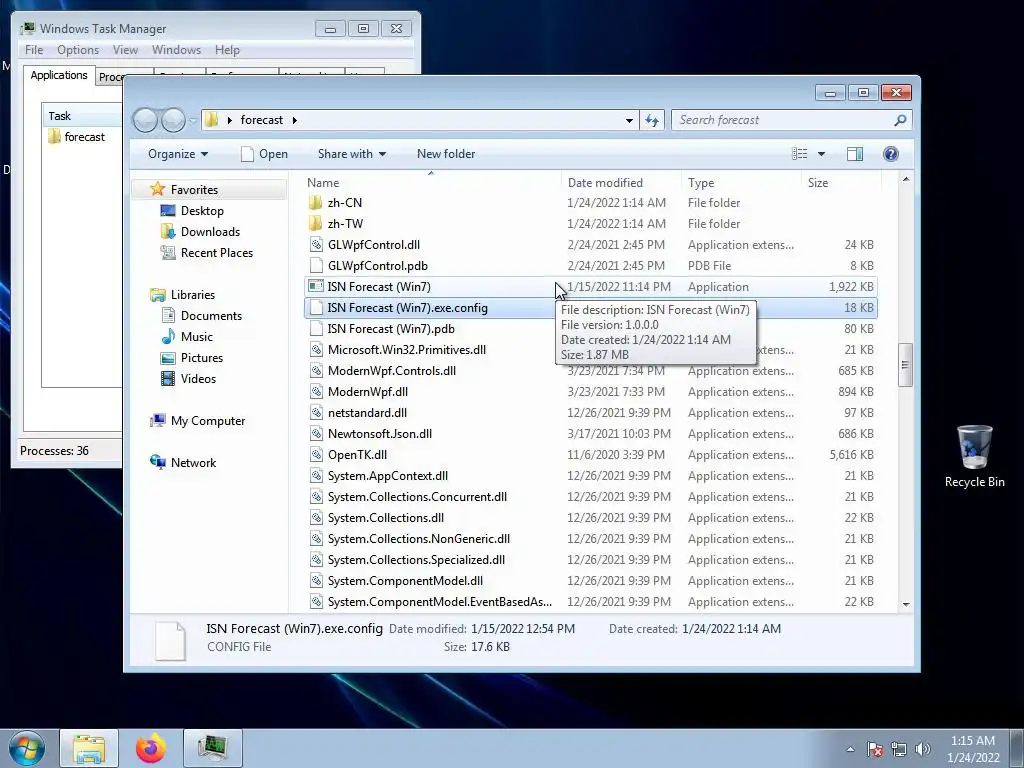Viewport: 1024px width, 768px height.
Task: Expand the arrow after forecast in breadcrumb
Action: coord(295,120)
